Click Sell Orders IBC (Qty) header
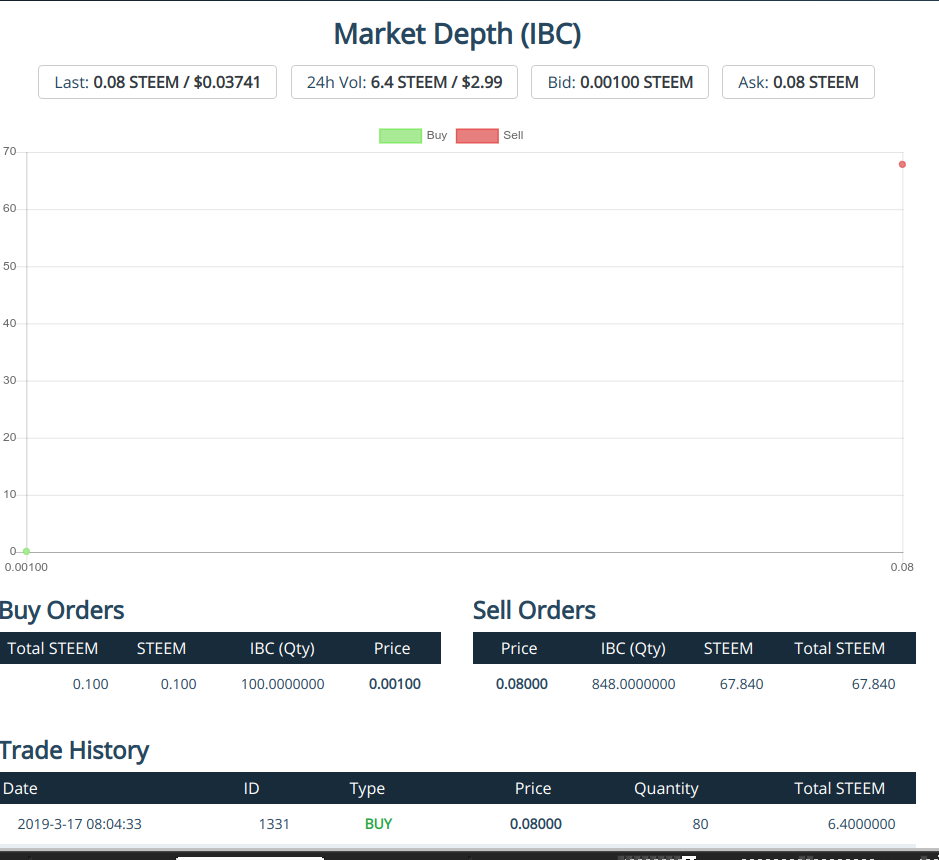939x860 pixels. [633, 649]
